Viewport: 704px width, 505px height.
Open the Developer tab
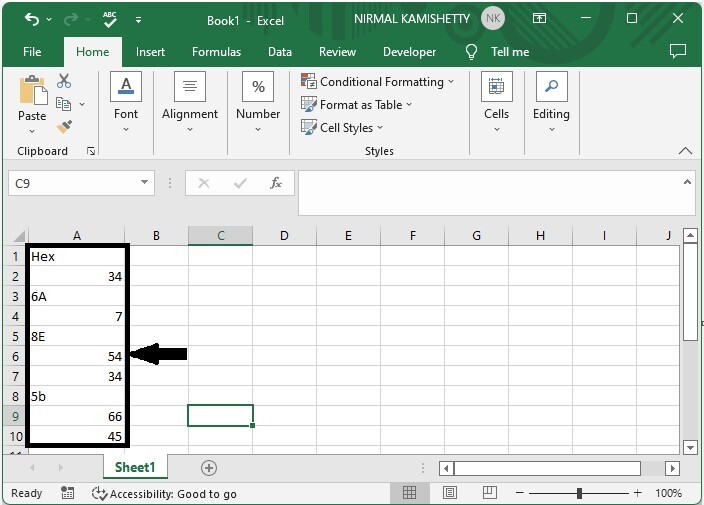coord(409,52)
